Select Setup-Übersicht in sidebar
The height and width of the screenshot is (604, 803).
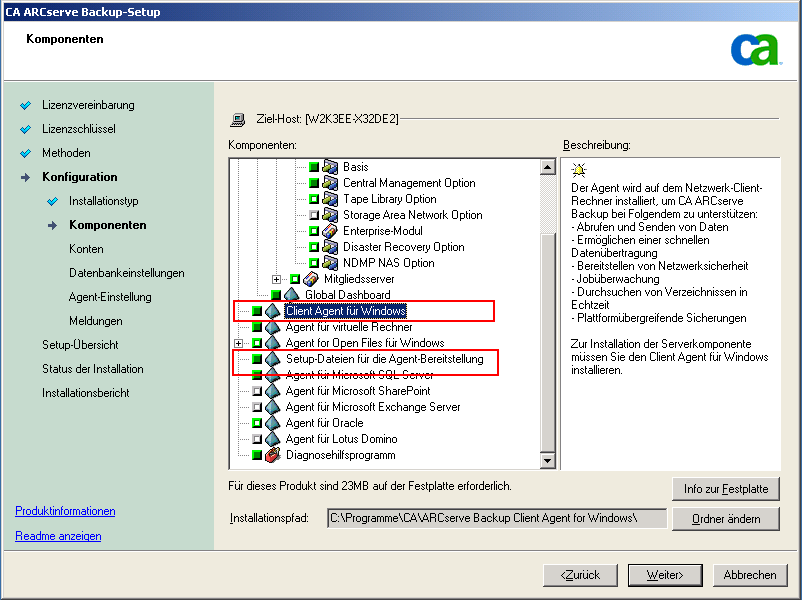[x=80, y=345]
